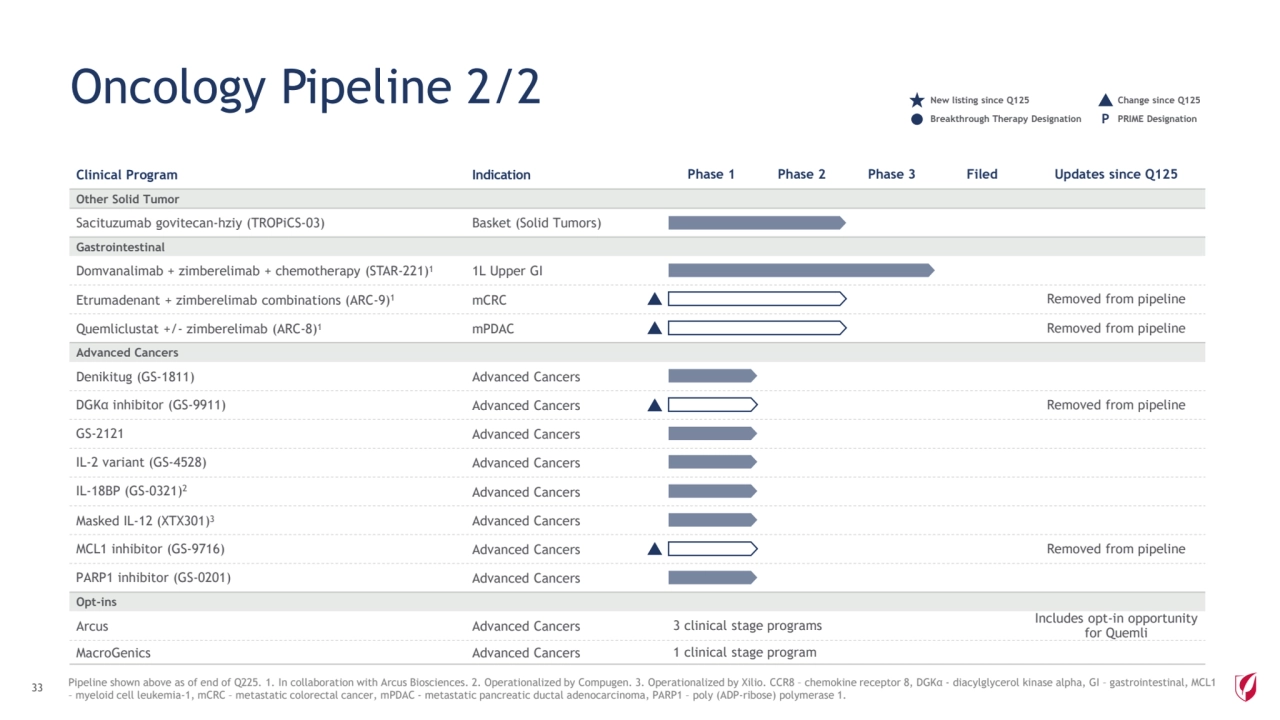Click the pipeline footnote text at bottom
The width and height of the screenshot is (1280, 720).
(641, 689)
